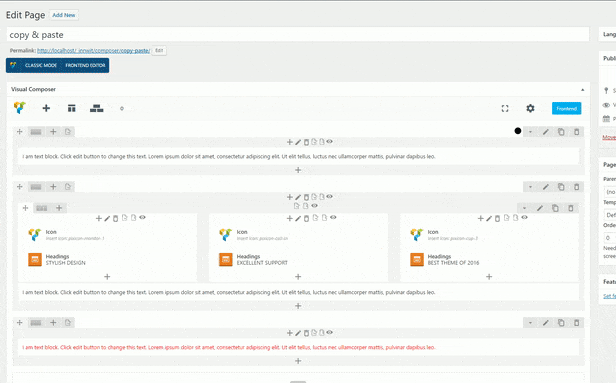Open the Templates panel icon in toolbar

point(72,108)
